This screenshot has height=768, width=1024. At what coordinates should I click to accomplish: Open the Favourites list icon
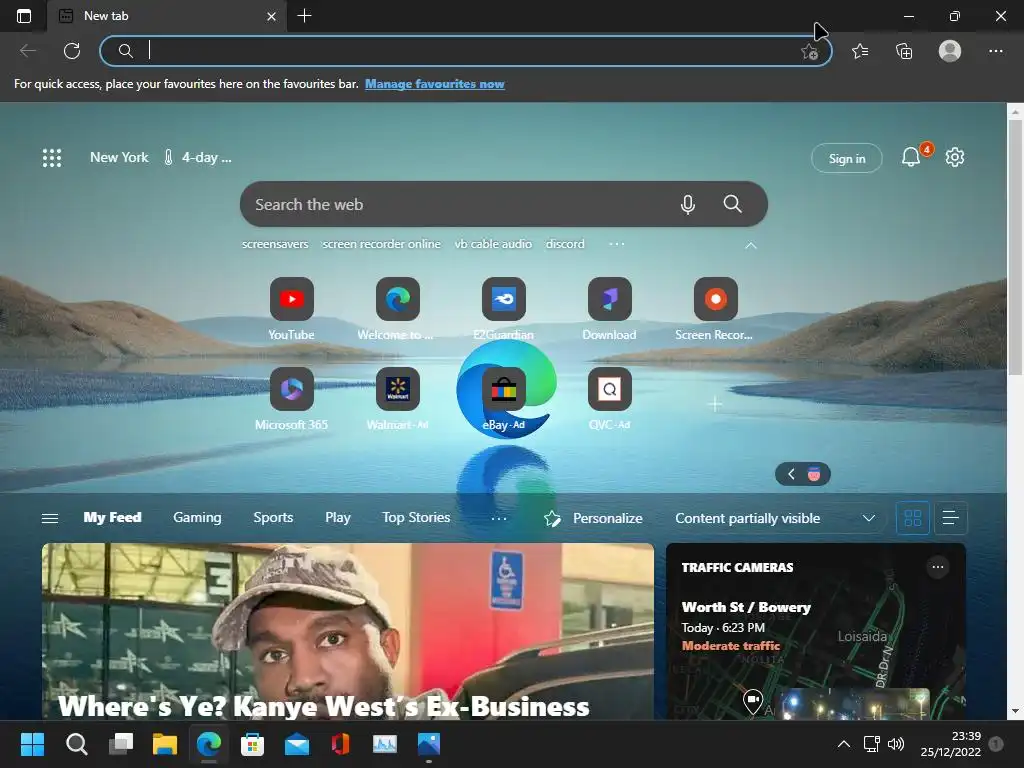(860, 51)
